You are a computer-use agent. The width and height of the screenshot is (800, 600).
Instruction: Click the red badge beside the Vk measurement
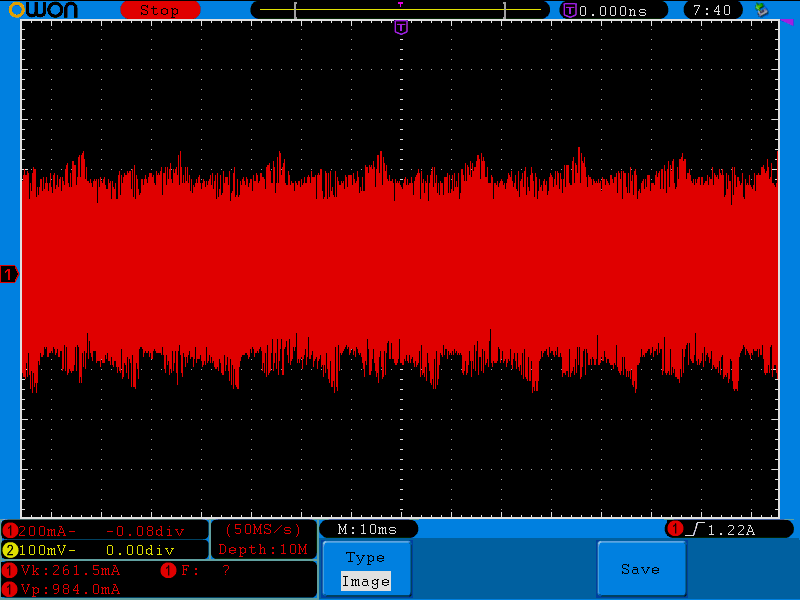coord(9,570)
